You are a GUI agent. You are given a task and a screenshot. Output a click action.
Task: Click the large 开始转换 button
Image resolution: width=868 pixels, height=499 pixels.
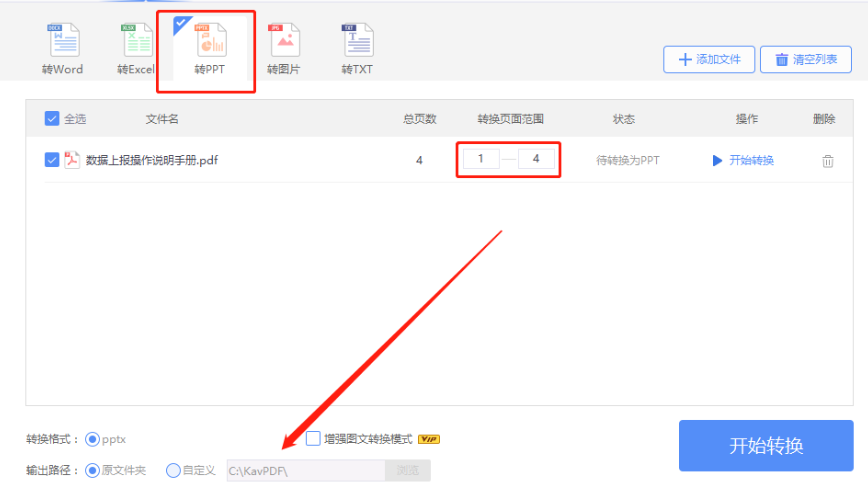(766, 445)
